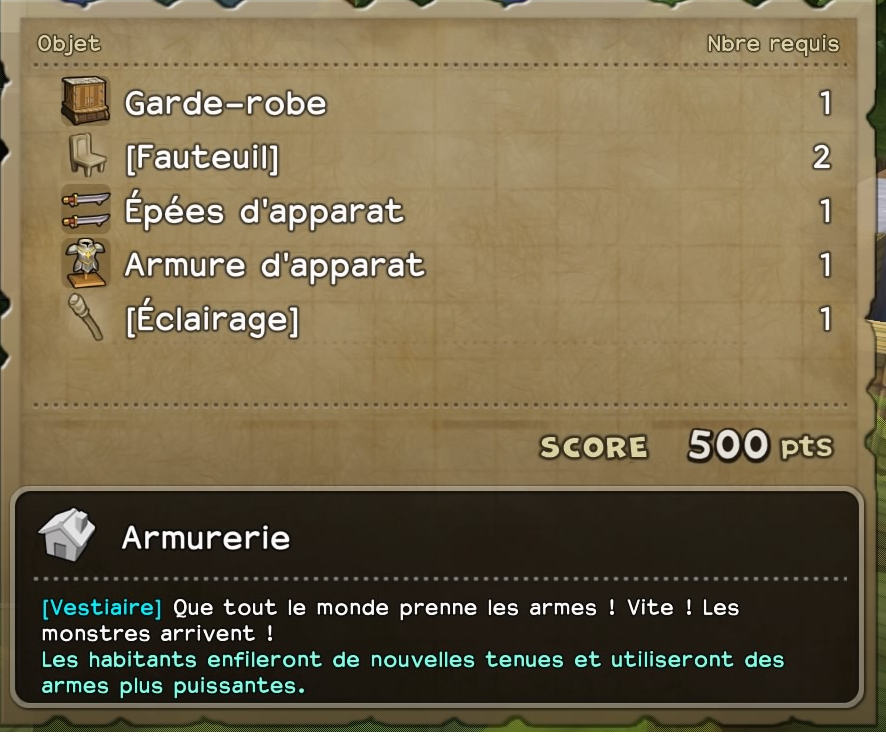The width and height of the screenshot is (886, 736).
Task: Select the Fauteuil chair icon
Action: (x=86, y=155)
